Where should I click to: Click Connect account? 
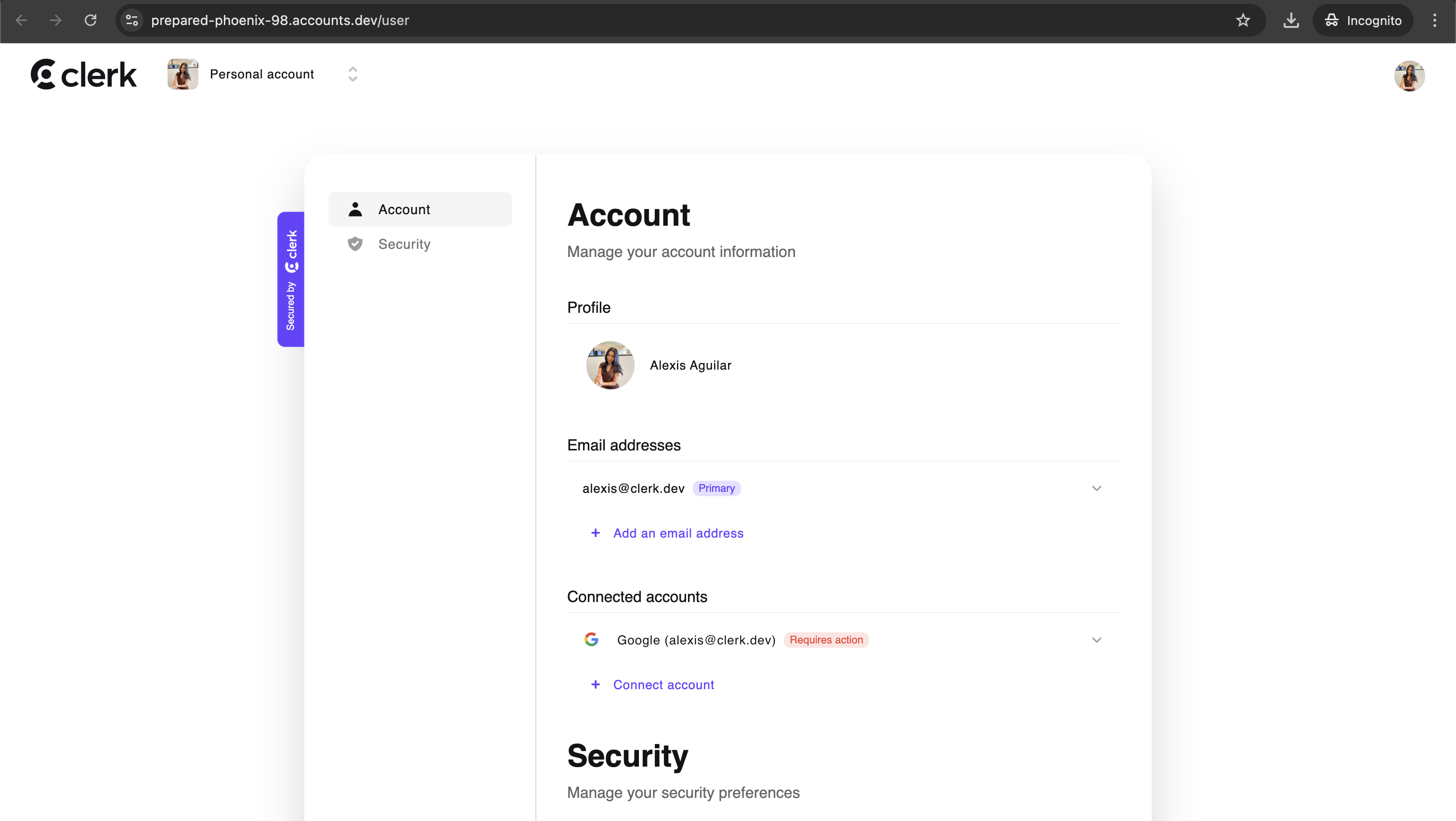coord(664,684)
